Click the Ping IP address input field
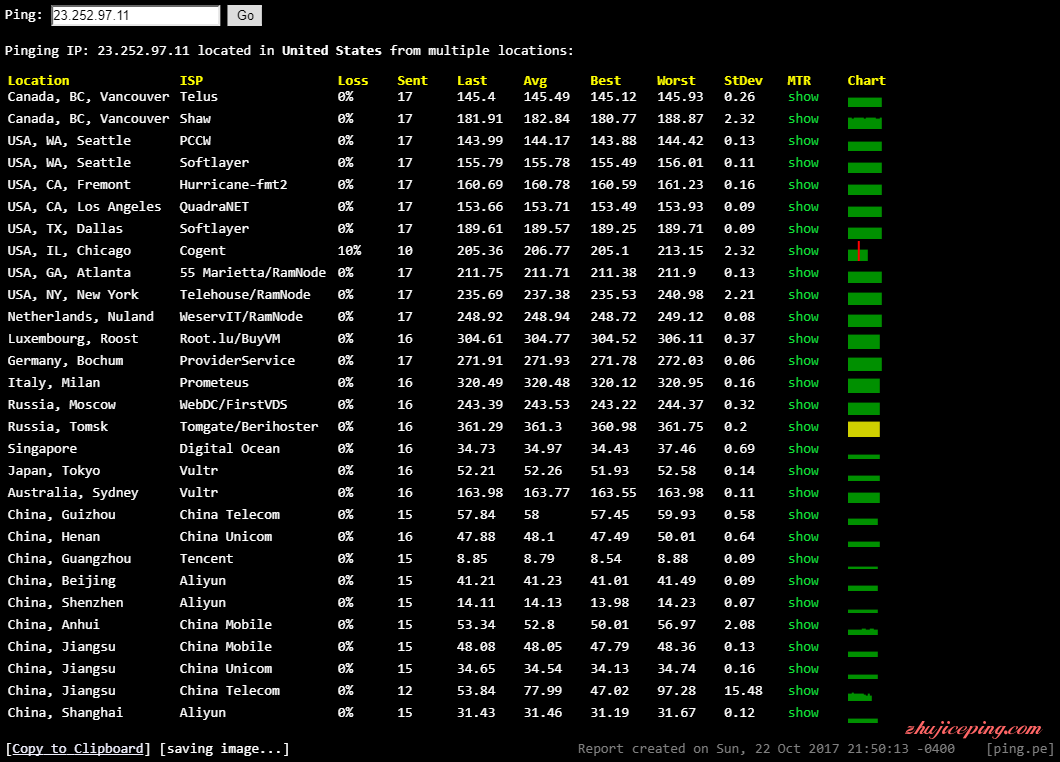 (x=135, y=16)
